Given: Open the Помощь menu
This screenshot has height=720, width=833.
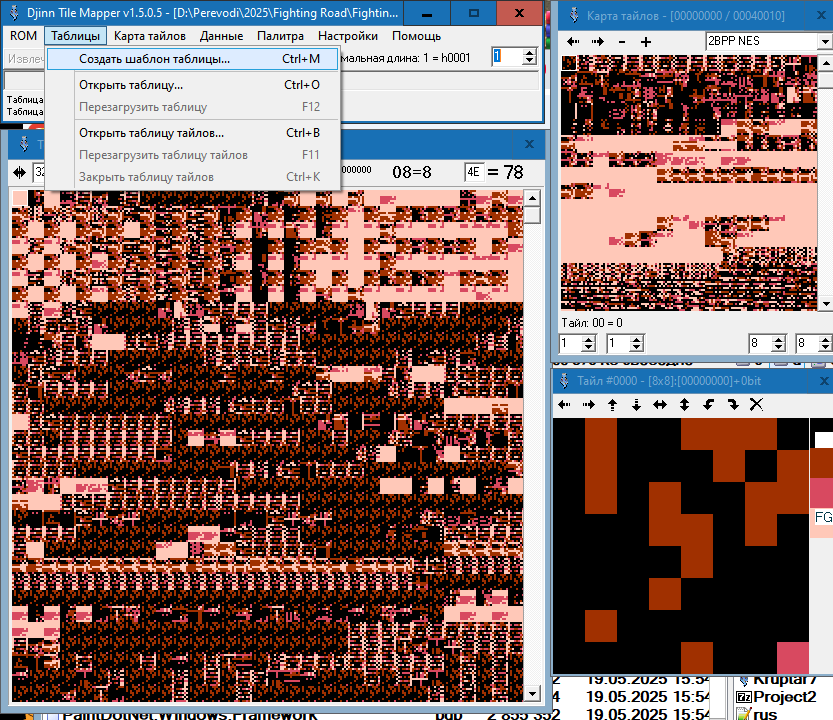Looking at the screenshot, I should (x=416, y=36).
